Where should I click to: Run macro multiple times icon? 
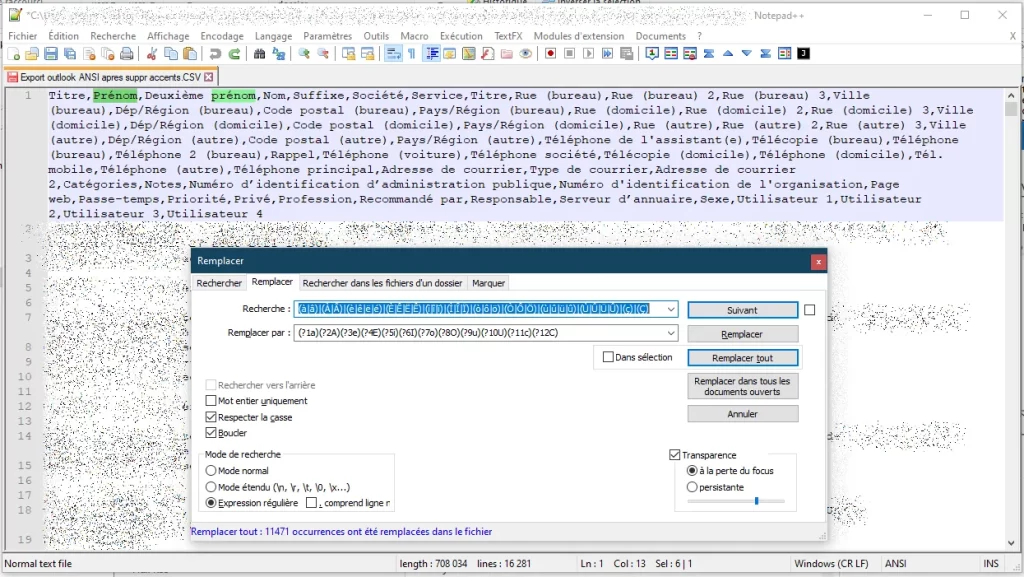(x=607, y=54)
